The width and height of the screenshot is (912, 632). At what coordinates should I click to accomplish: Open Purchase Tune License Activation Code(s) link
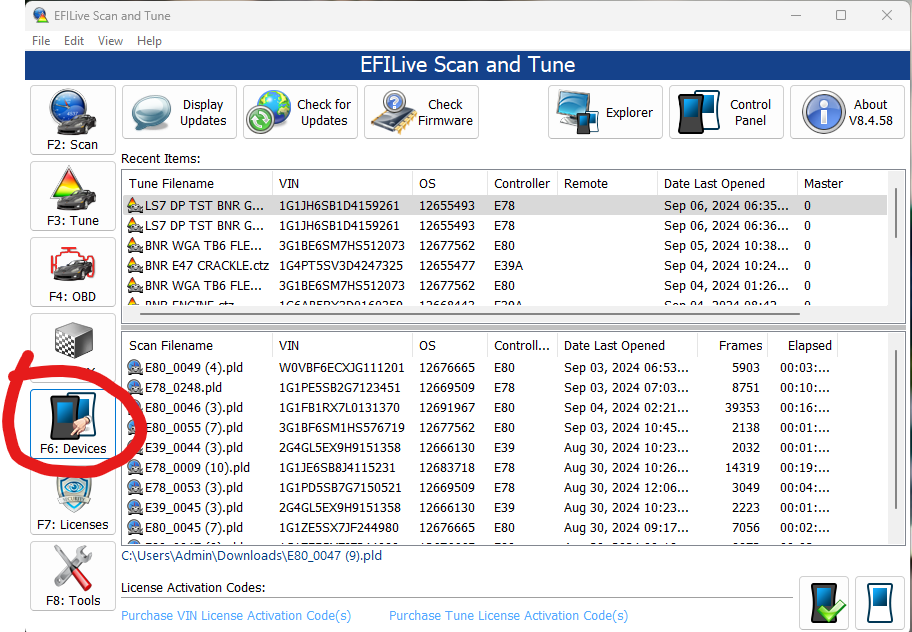[508, 615]
